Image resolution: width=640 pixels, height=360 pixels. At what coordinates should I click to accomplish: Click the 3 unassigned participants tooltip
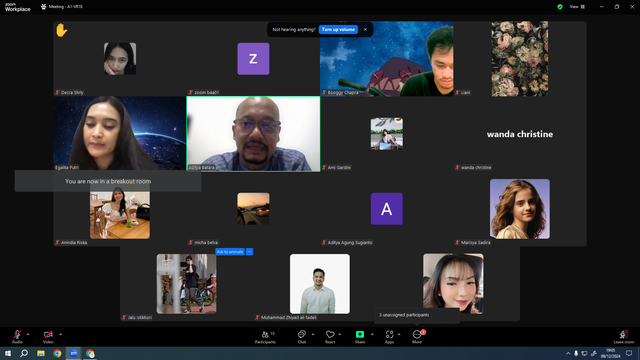pos(417,315)
